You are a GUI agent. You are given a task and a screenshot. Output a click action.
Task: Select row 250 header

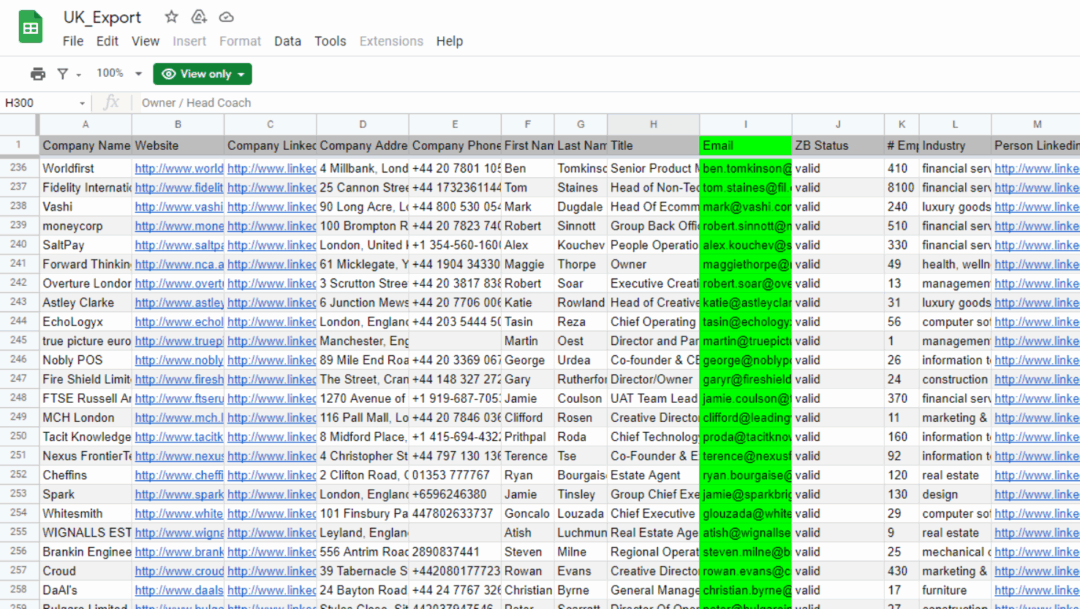point(19,437)
